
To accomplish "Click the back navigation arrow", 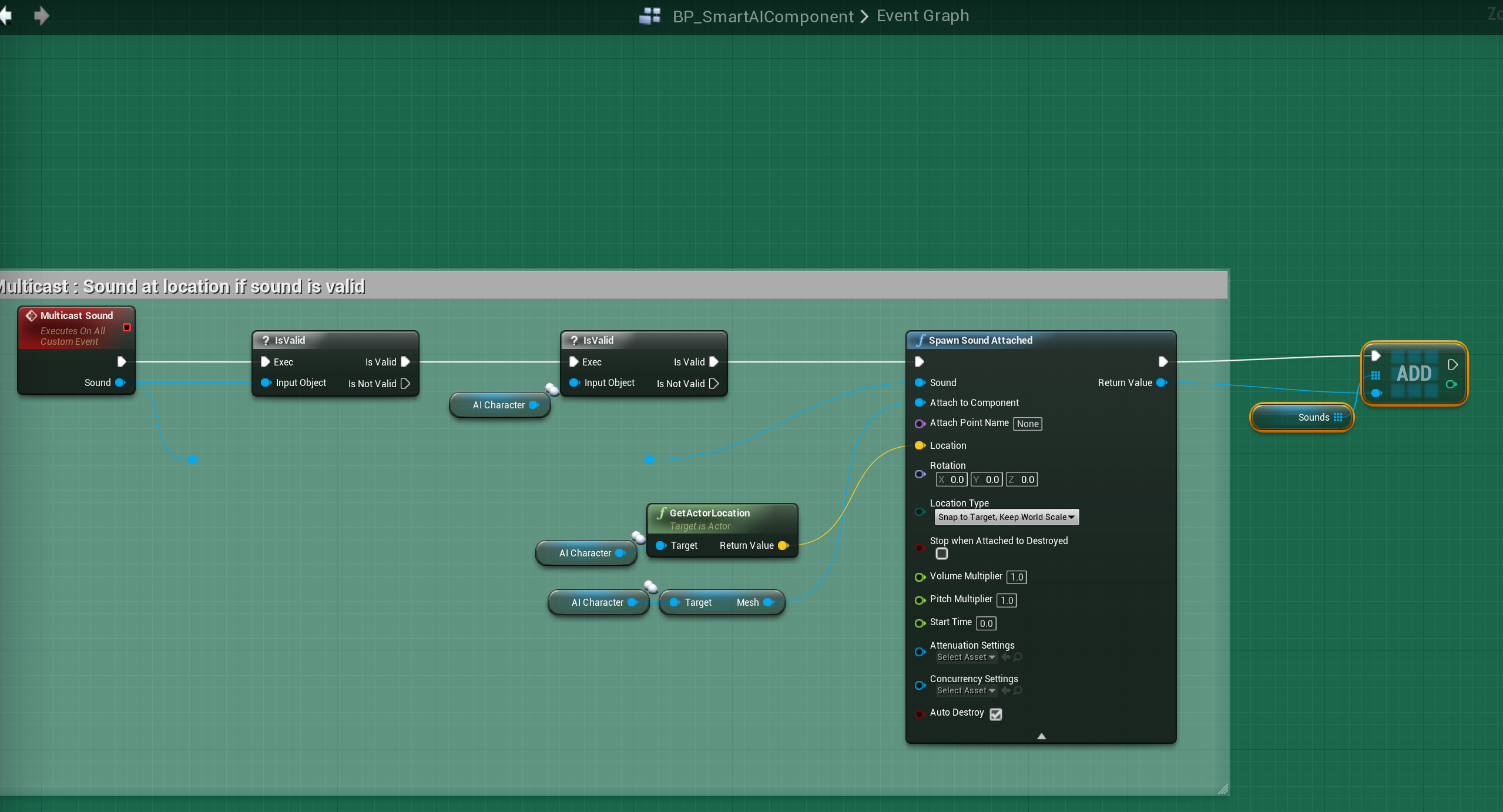I will pos(6,16).
